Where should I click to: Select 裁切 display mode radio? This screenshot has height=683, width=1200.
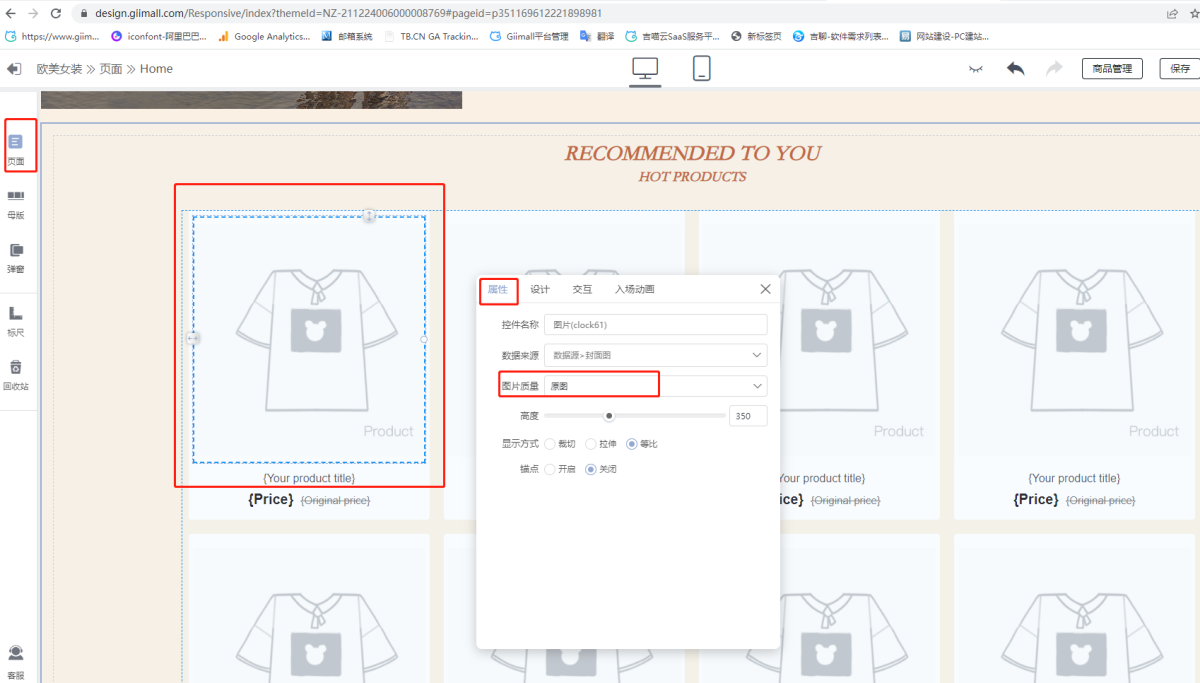point(550,444)
